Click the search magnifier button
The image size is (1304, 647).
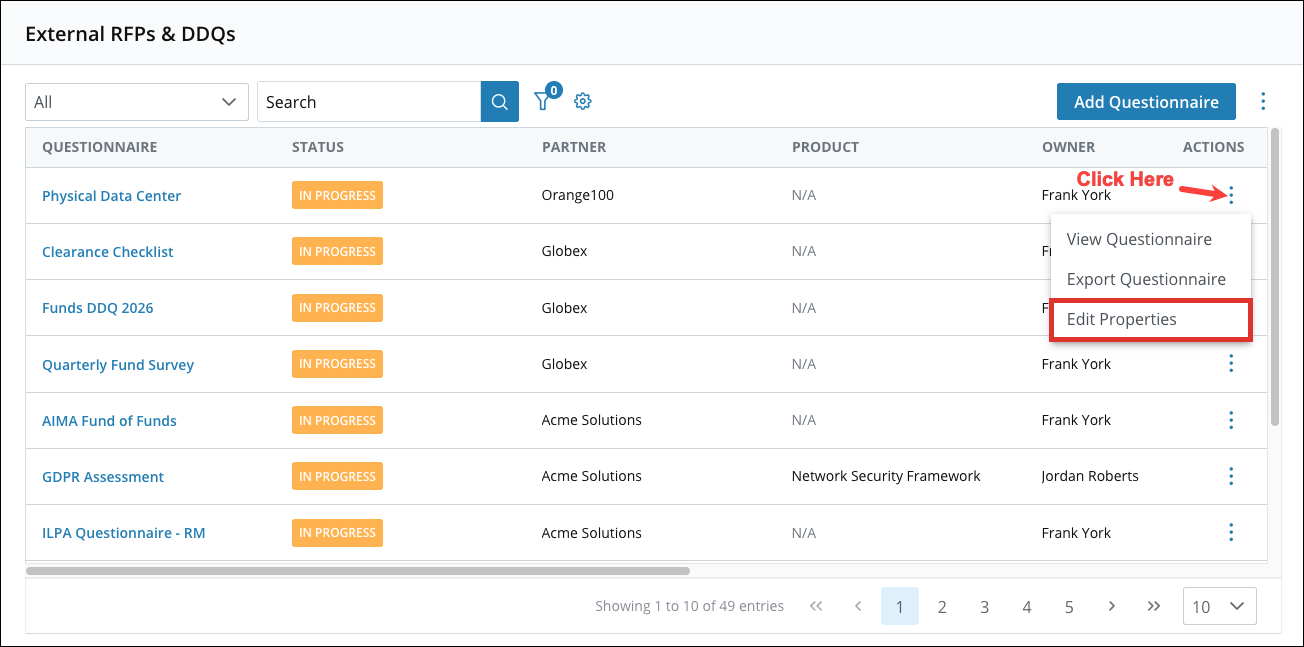point(500,102)
